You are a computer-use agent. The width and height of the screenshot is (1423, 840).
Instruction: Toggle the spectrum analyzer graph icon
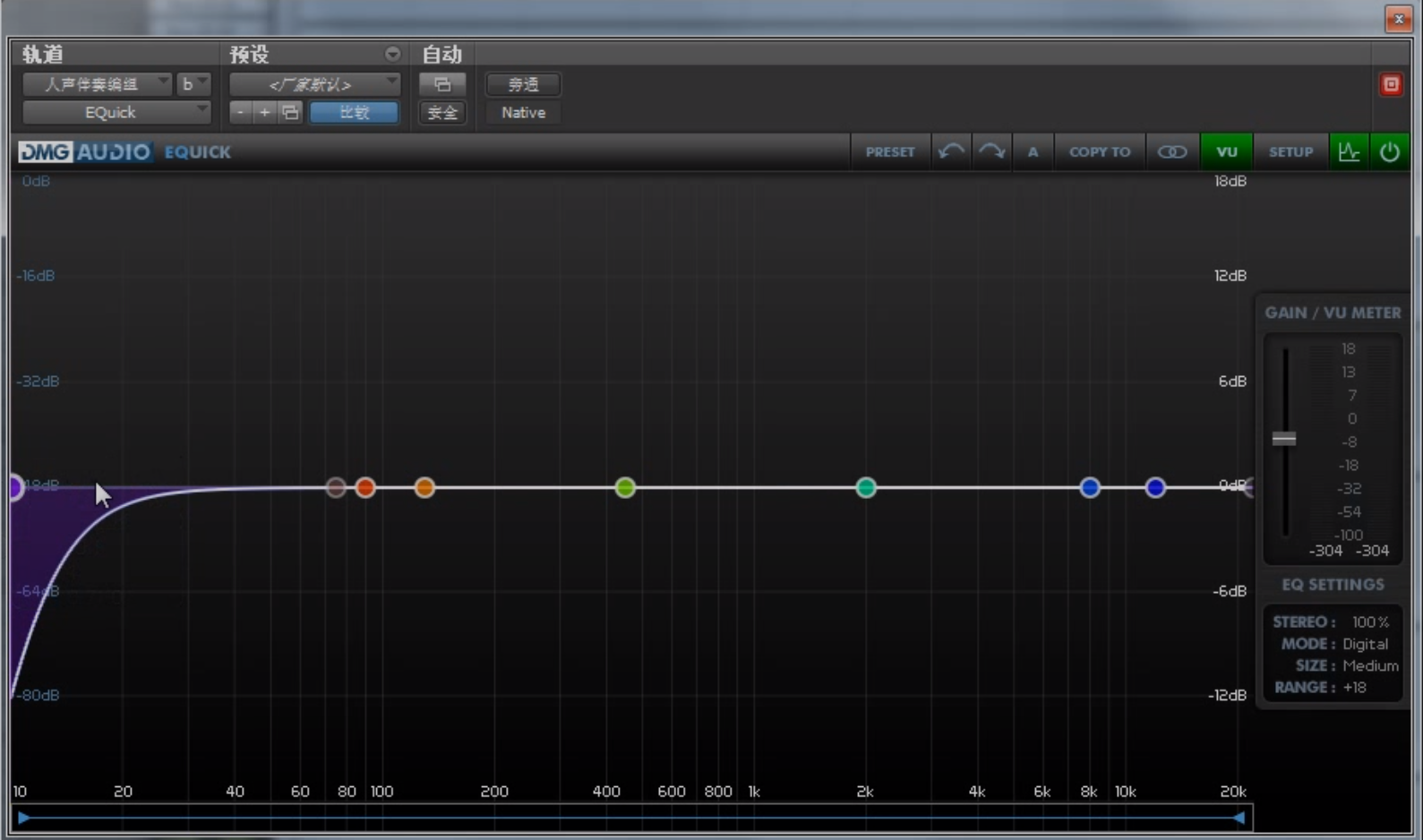pyautogui.click(x=1349, y=152)
